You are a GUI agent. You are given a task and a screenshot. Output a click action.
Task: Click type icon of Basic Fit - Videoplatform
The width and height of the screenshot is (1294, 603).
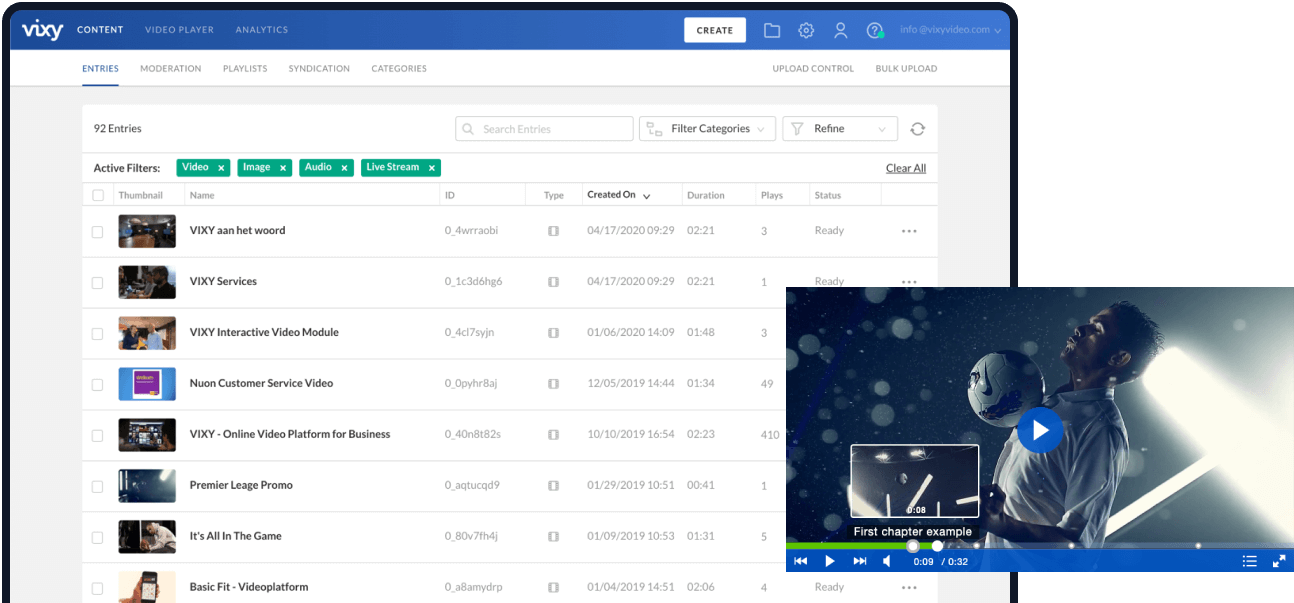click(553, 588)
